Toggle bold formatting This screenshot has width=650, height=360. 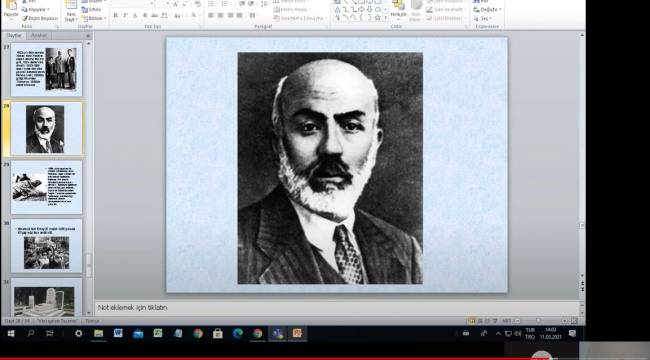point(116,15)
